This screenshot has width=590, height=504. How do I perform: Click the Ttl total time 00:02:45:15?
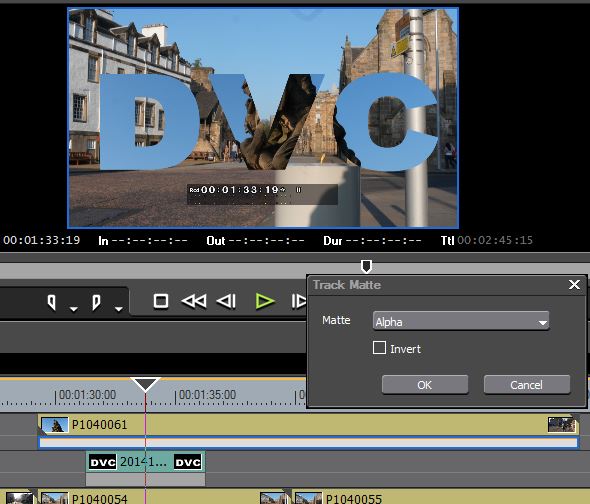(487, 240)
